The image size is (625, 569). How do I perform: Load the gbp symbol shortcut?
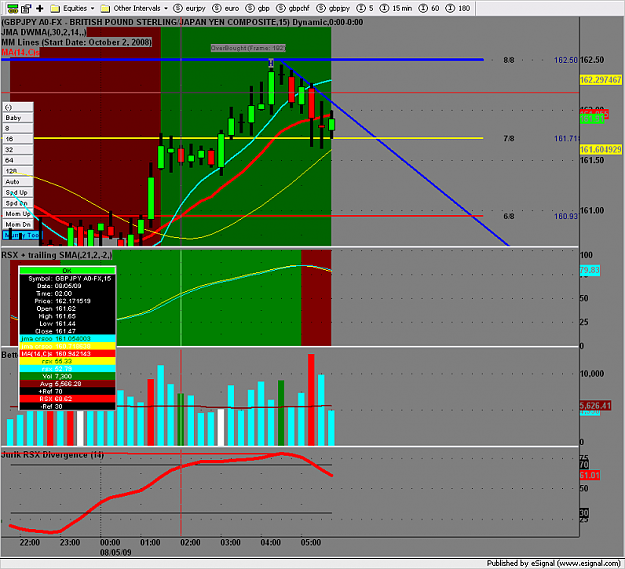click(x=257, y=8)
